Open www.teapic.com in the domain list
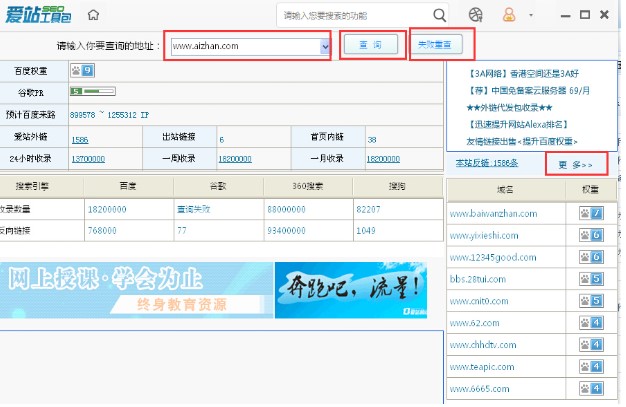Screen dimensions: 626x407 click(482, 367)
